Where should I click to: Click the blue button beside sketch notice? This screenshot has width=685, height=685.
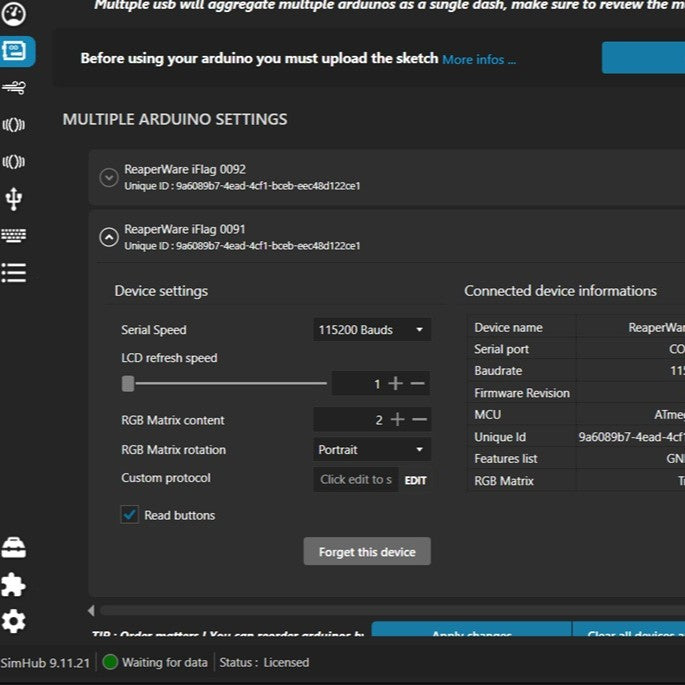click(x=643, y=58)
